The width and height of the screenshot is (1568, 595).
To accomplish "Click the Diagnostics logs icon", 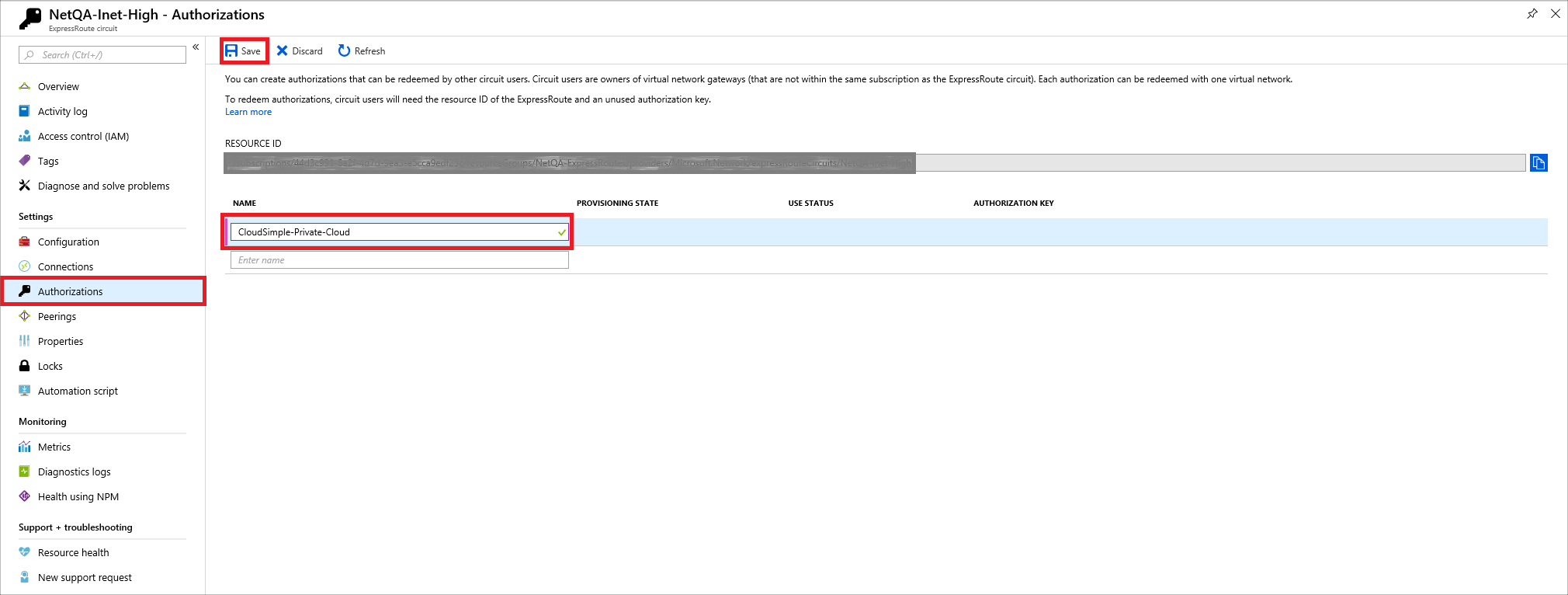I will point(25,471).
